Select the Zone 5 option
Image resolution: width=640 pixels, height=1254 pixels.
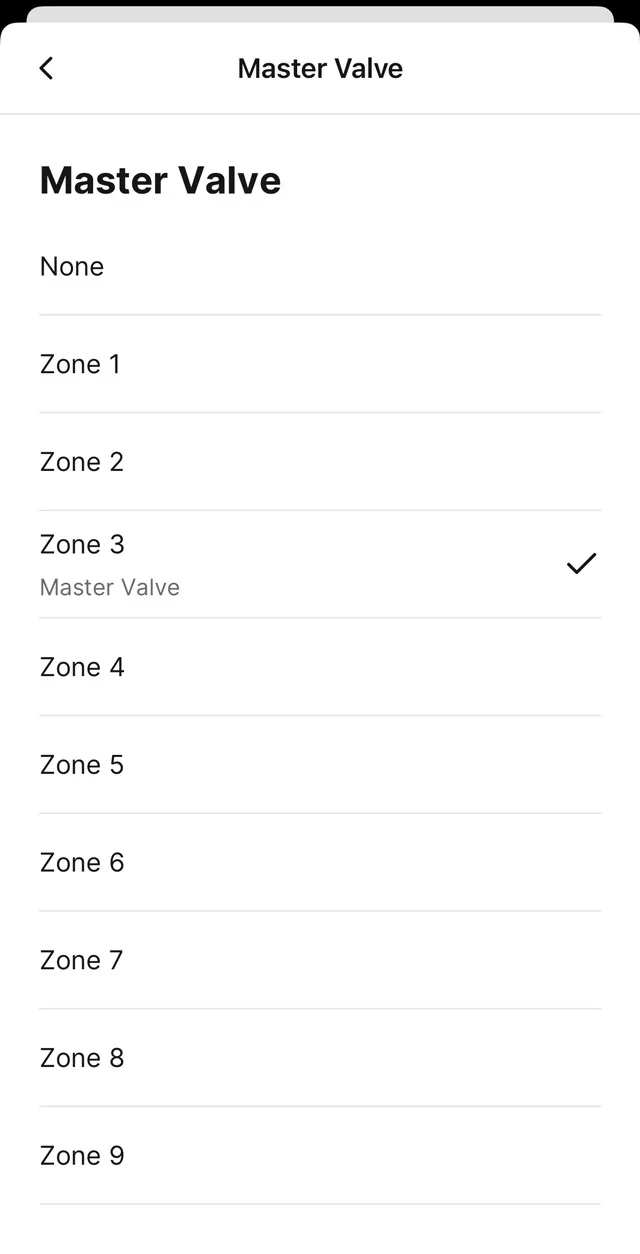coord(82,765)
